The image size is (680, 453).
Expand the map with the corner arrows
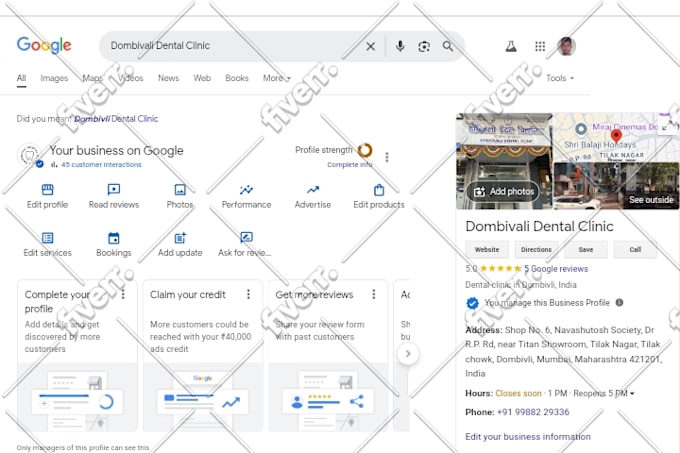(x=668, y=126)
